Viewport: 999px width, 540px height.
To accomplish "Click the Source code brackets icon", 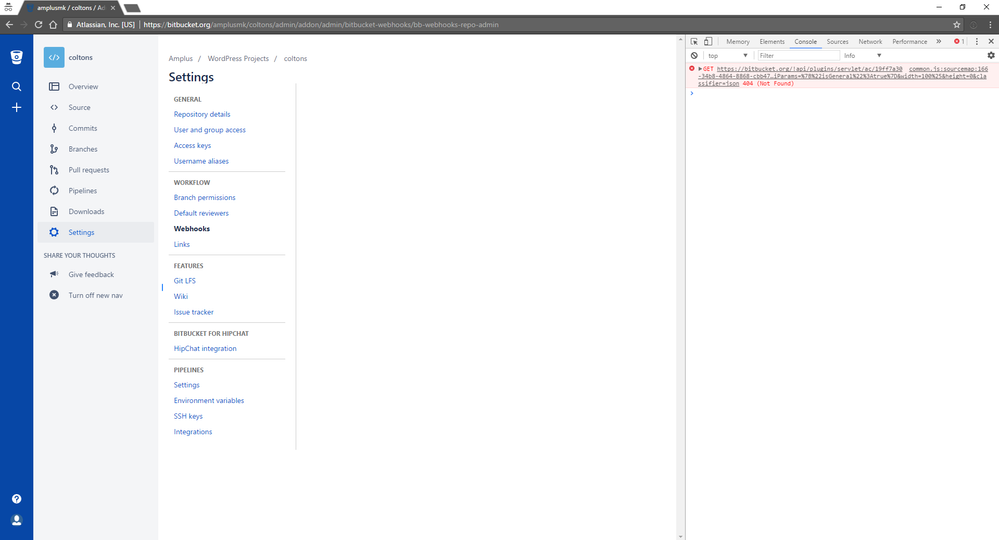I will (54, 108).
